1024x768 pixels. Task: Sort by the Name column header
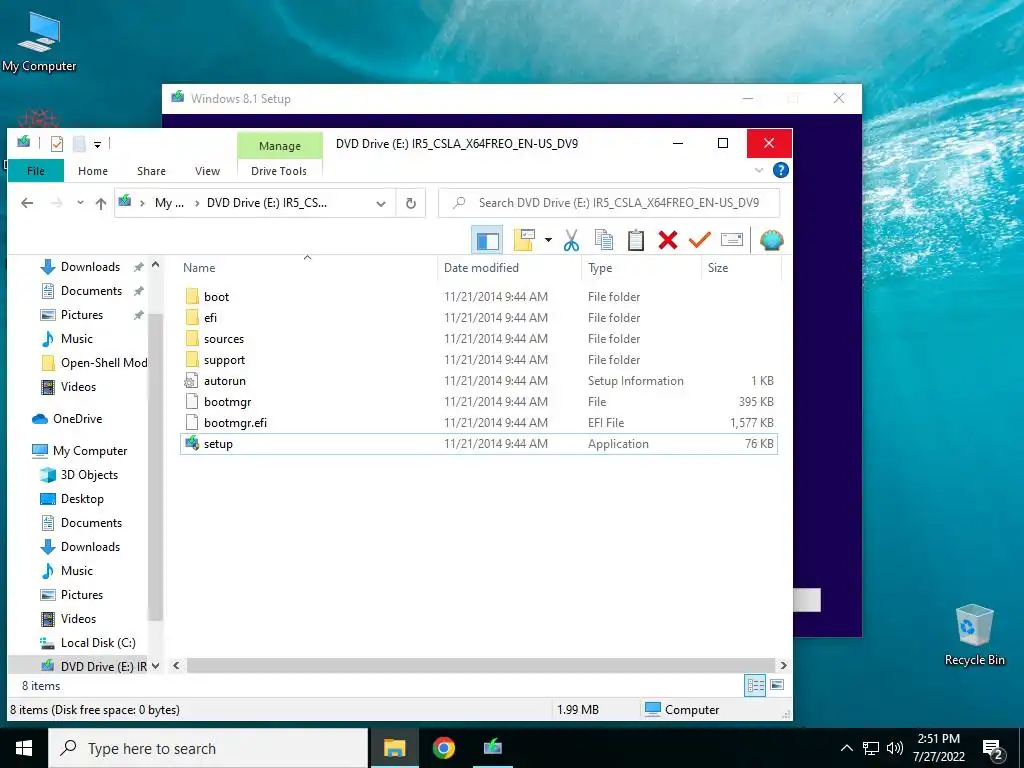pos(307,268)
